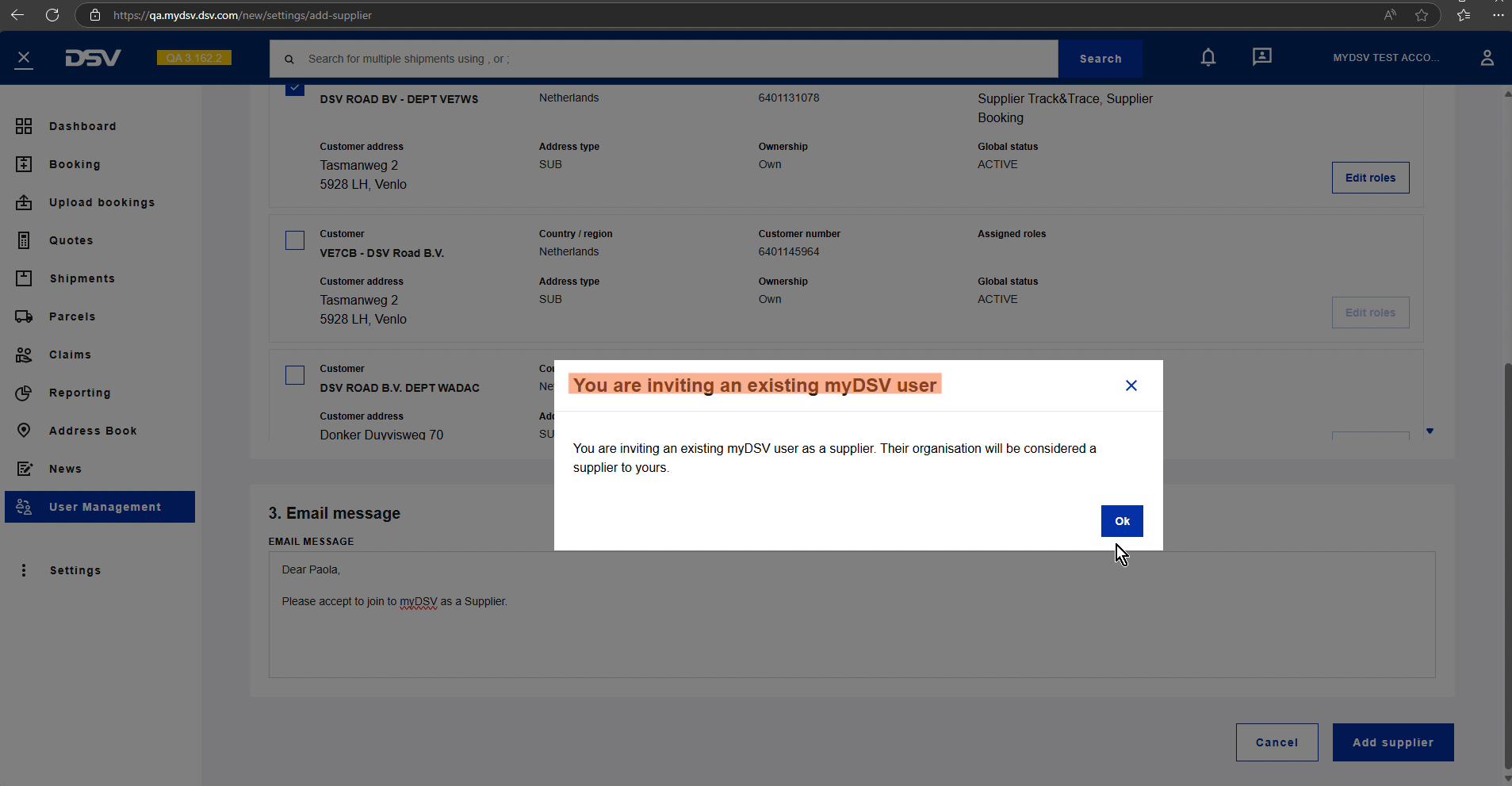The height and width of the screenshot is (786, 1512).
Task: Open the browser's three-dot menu
Action: [1498, 15]
